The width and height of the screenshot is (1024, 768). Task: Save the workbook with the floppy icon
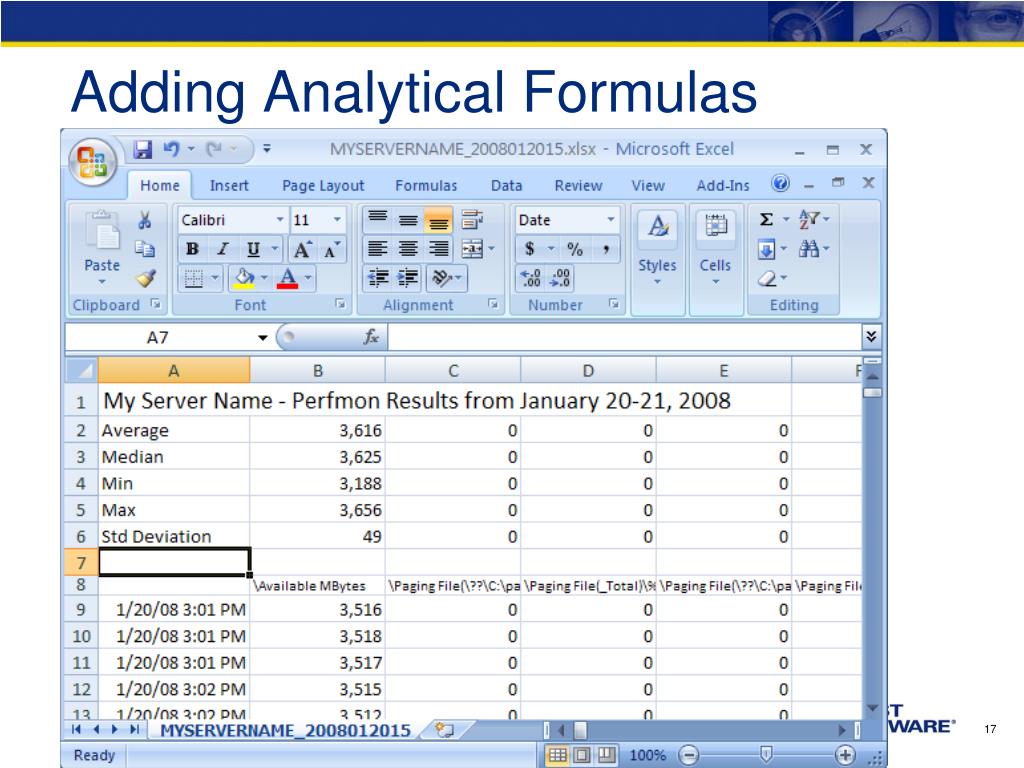pos(142,150)
